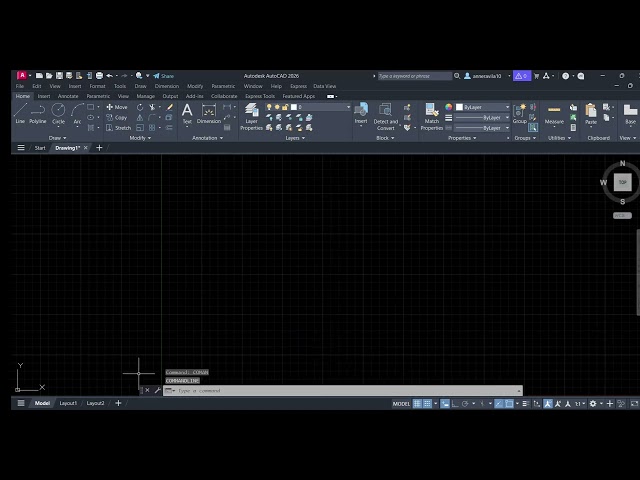Click the Dimension tool
The image size is (640, 480).
pyautogui.click(x=209, y=114)
